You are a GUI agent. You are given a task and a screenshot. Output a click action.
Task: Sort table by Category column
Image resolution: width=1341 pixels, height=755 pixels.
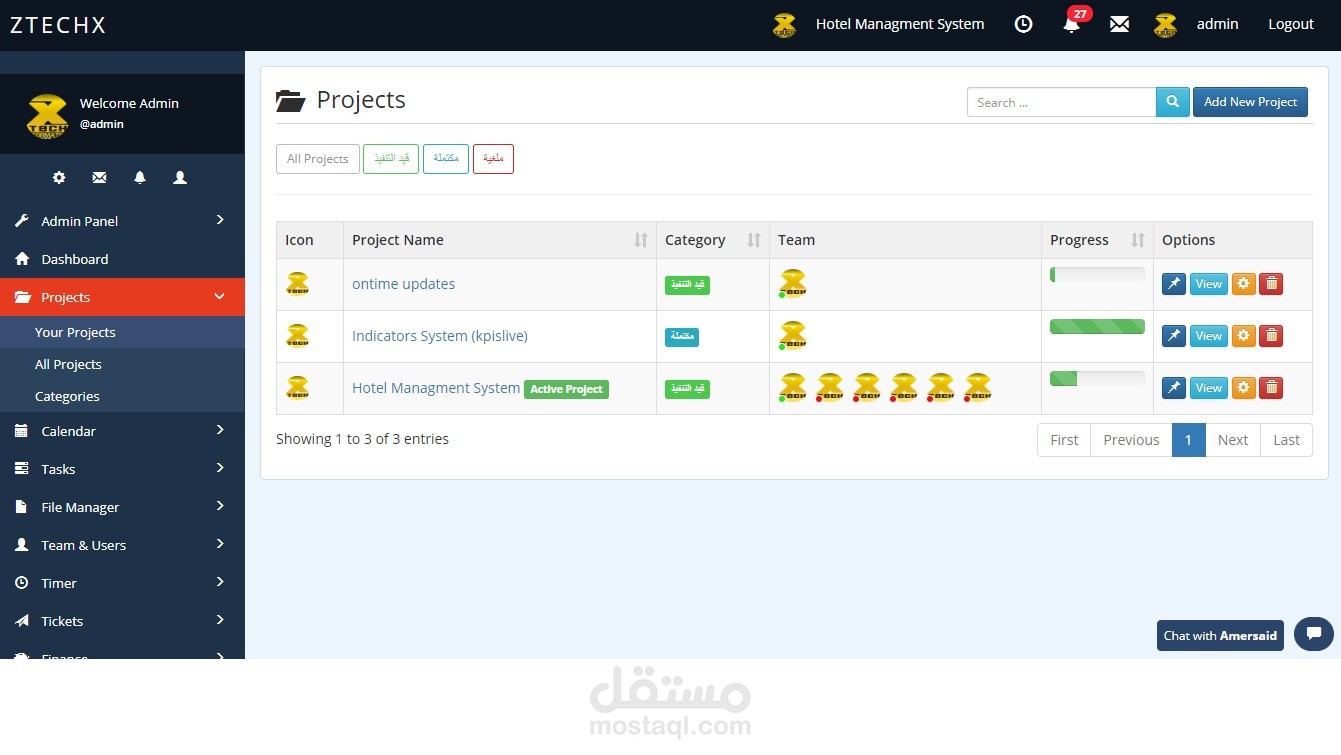tap(713, 240)
